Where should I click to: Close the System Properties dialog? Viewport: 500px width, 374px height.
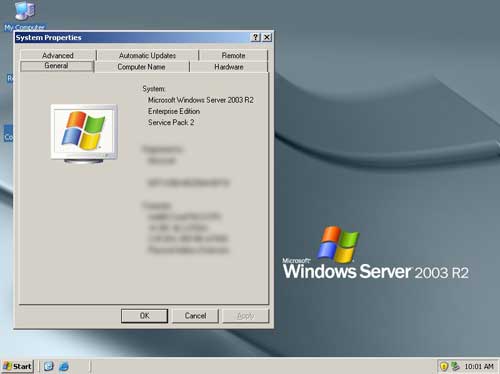click(x=267, y=37)
